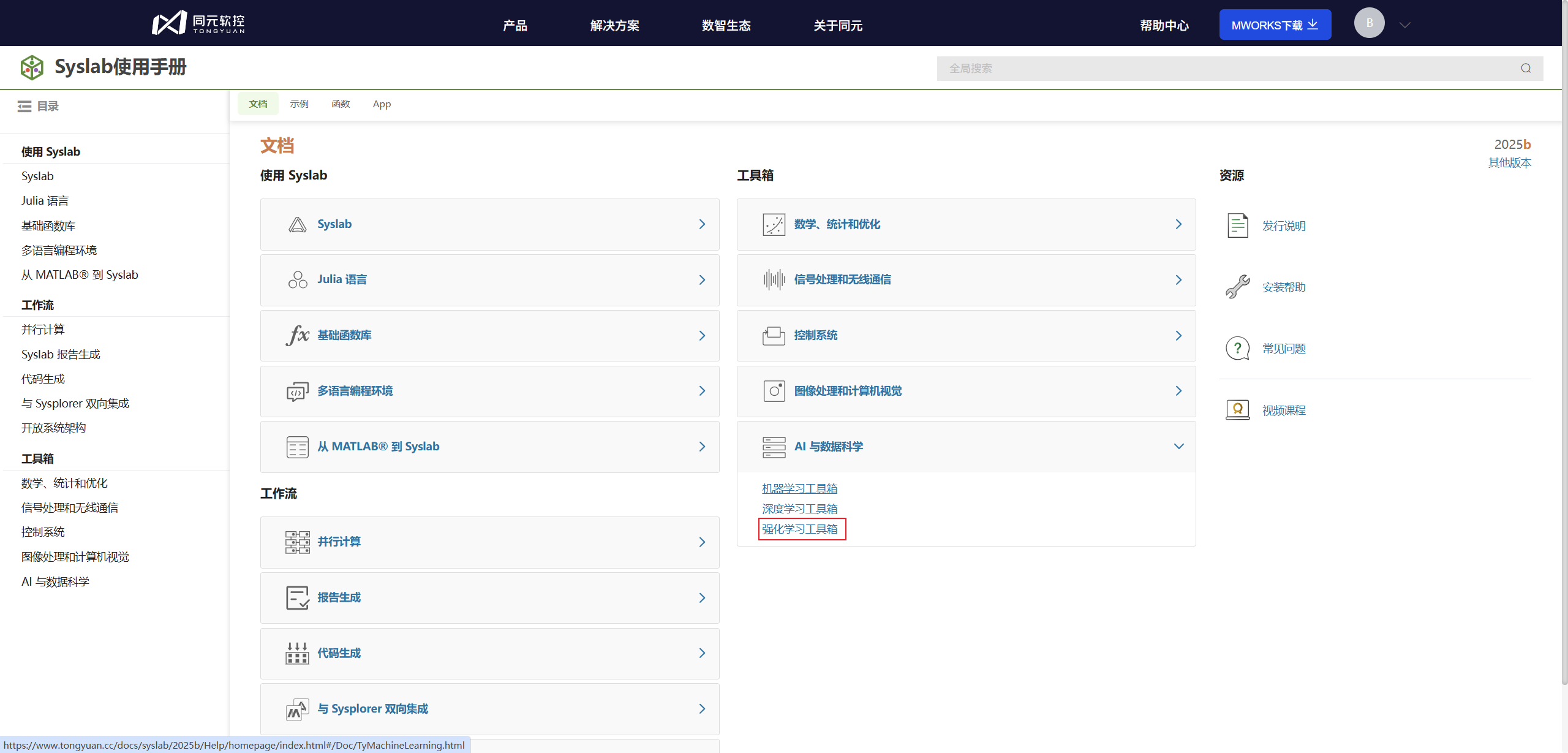
Task: Click the Syslab manual cube logo icon
Action: coord(32,67)
